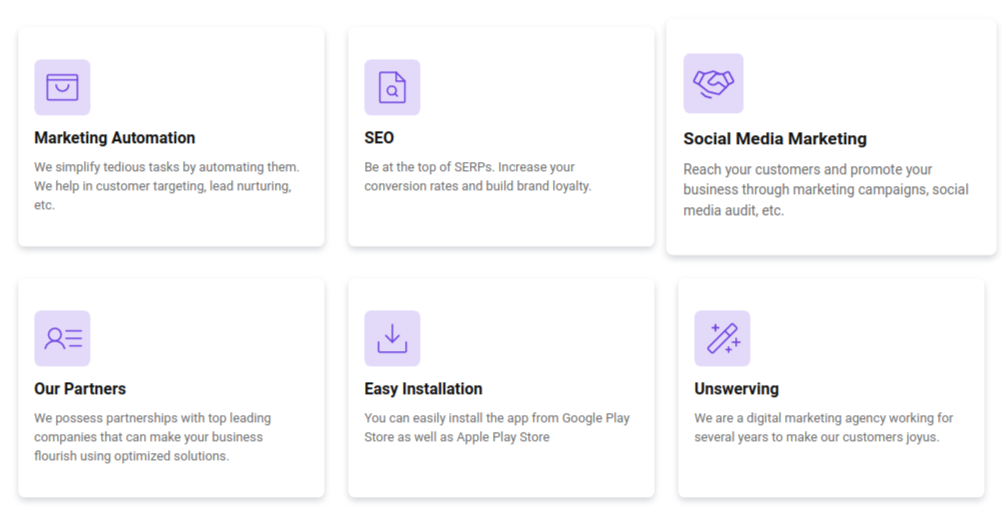
Task: Click the Social Media Marketing handshake icon
Action: (713, 83)
